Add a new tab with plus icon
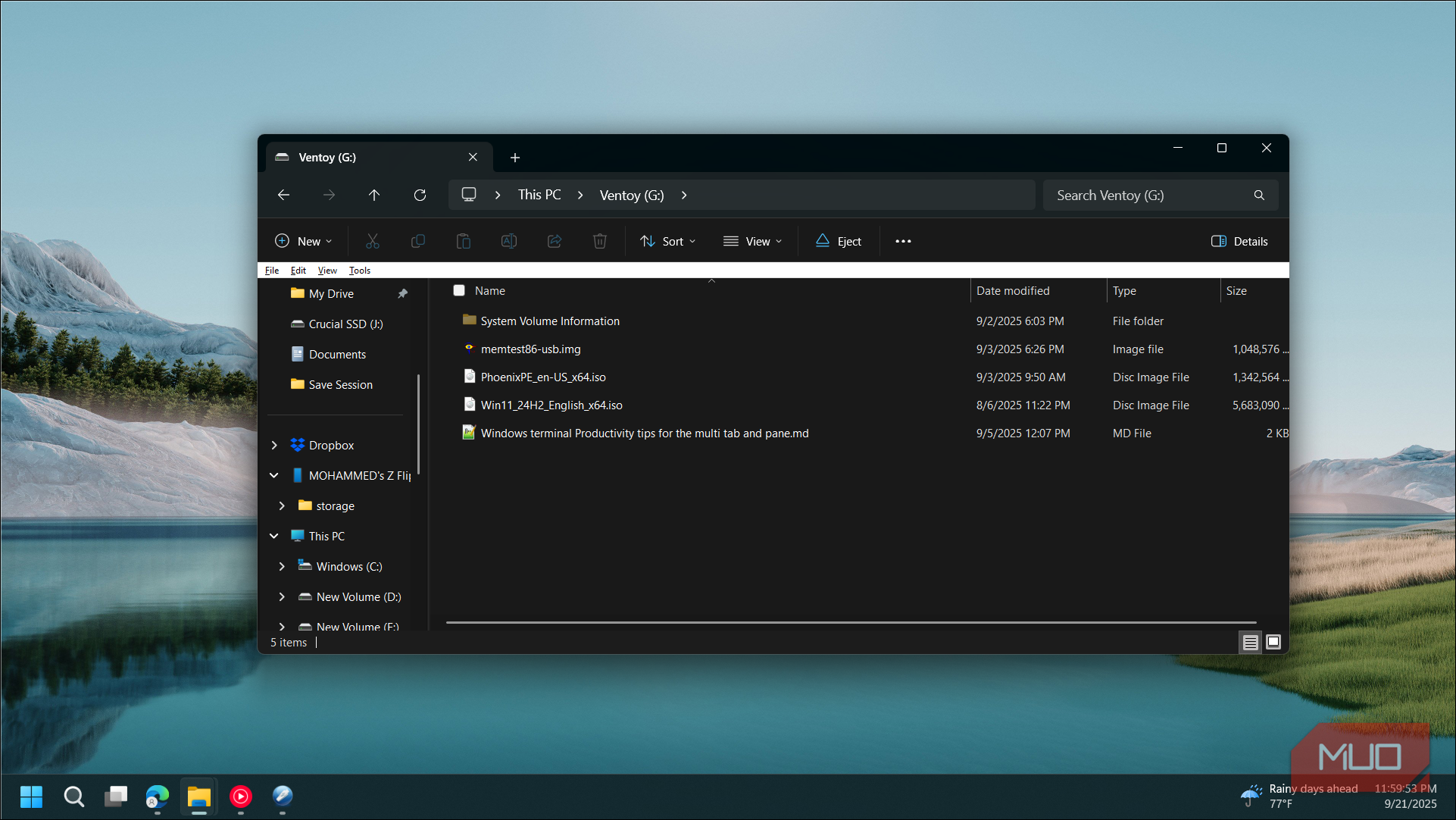This screenshot has height=820, width=1456. 515,158
